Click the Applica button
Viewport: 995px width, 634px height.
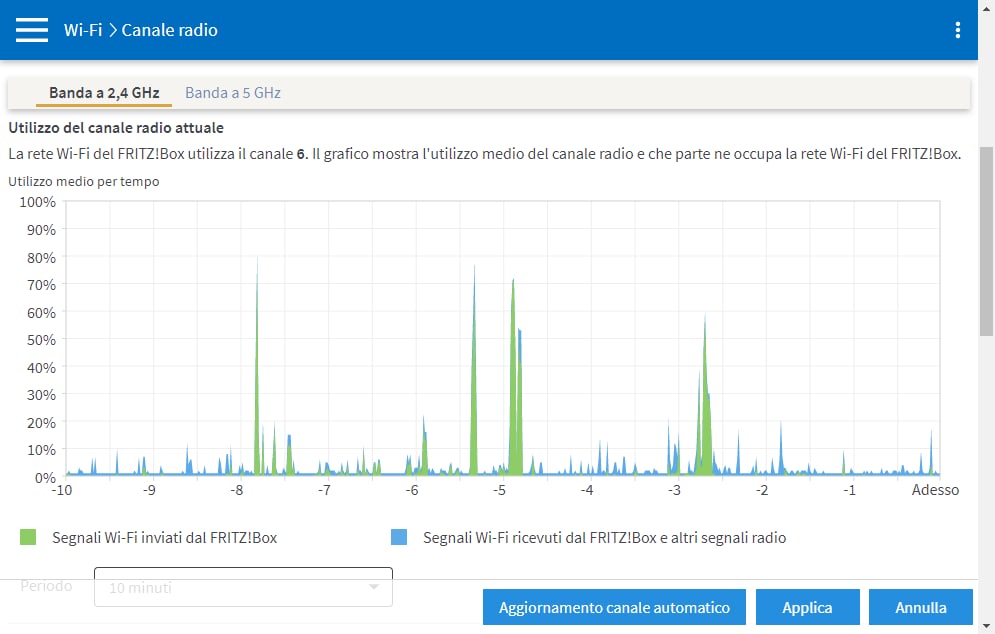coord(807,607)
